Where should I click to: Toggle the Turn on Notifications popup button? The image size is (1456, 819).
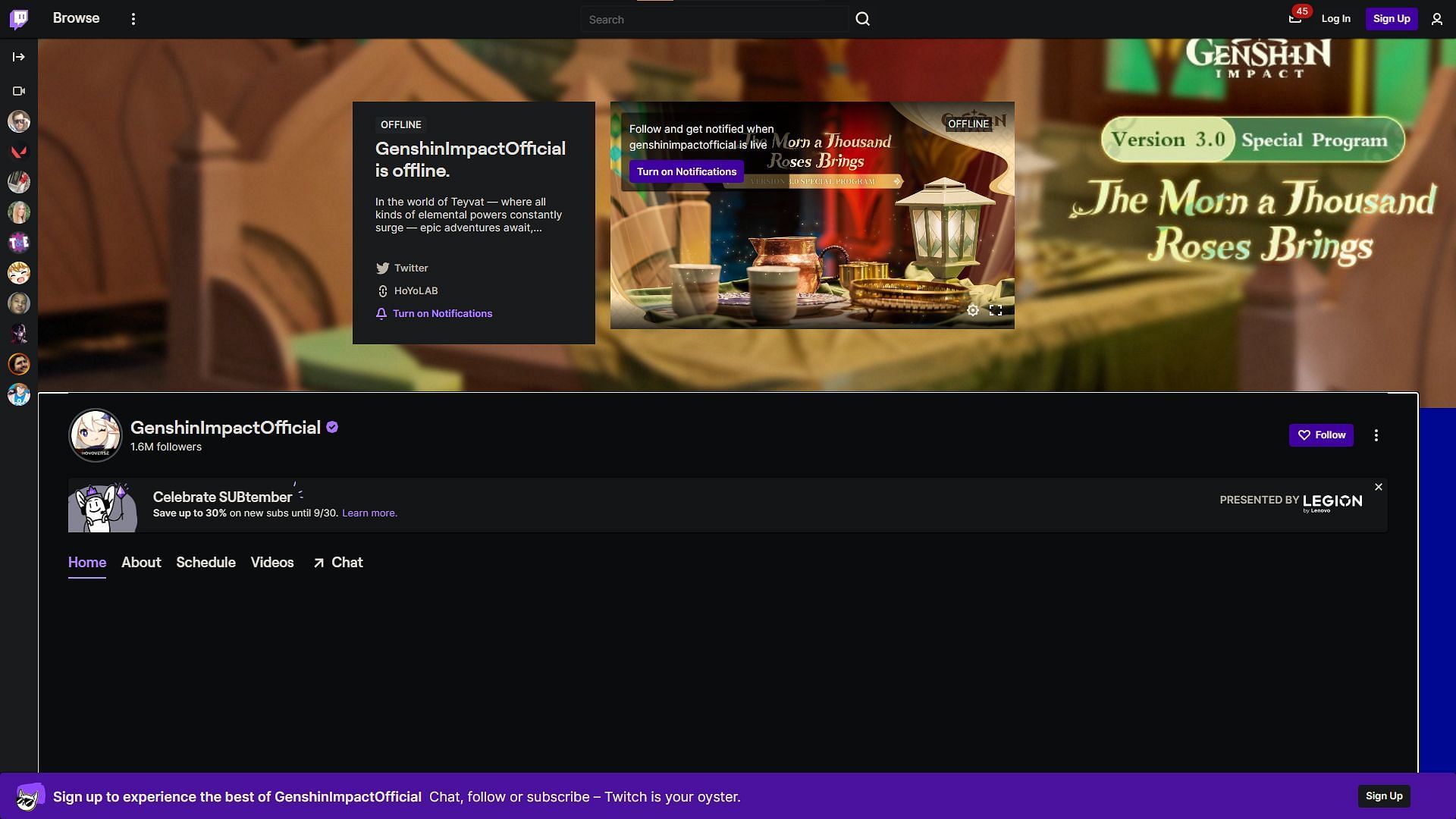coord(687,172)
